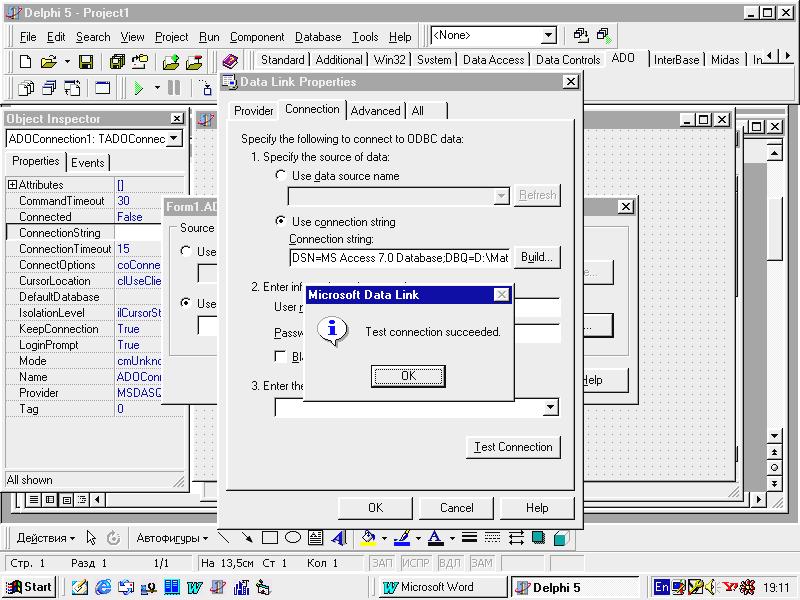Tick the Bl... checkbox under Password
Viewport: 800px width, 600px height.
(x=280, y=356)
